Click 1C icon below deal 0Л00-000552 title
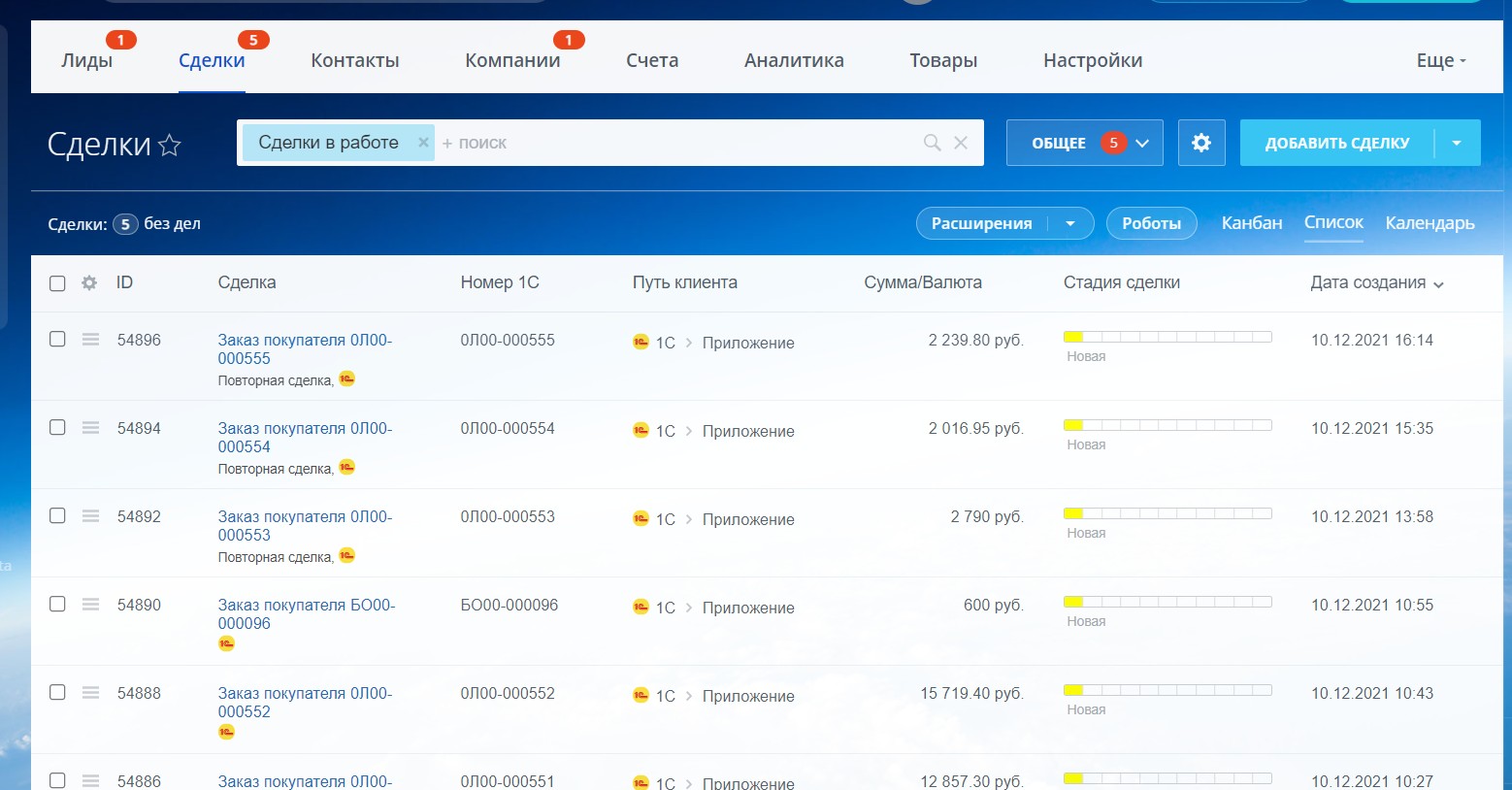 (x=226, y=732)
